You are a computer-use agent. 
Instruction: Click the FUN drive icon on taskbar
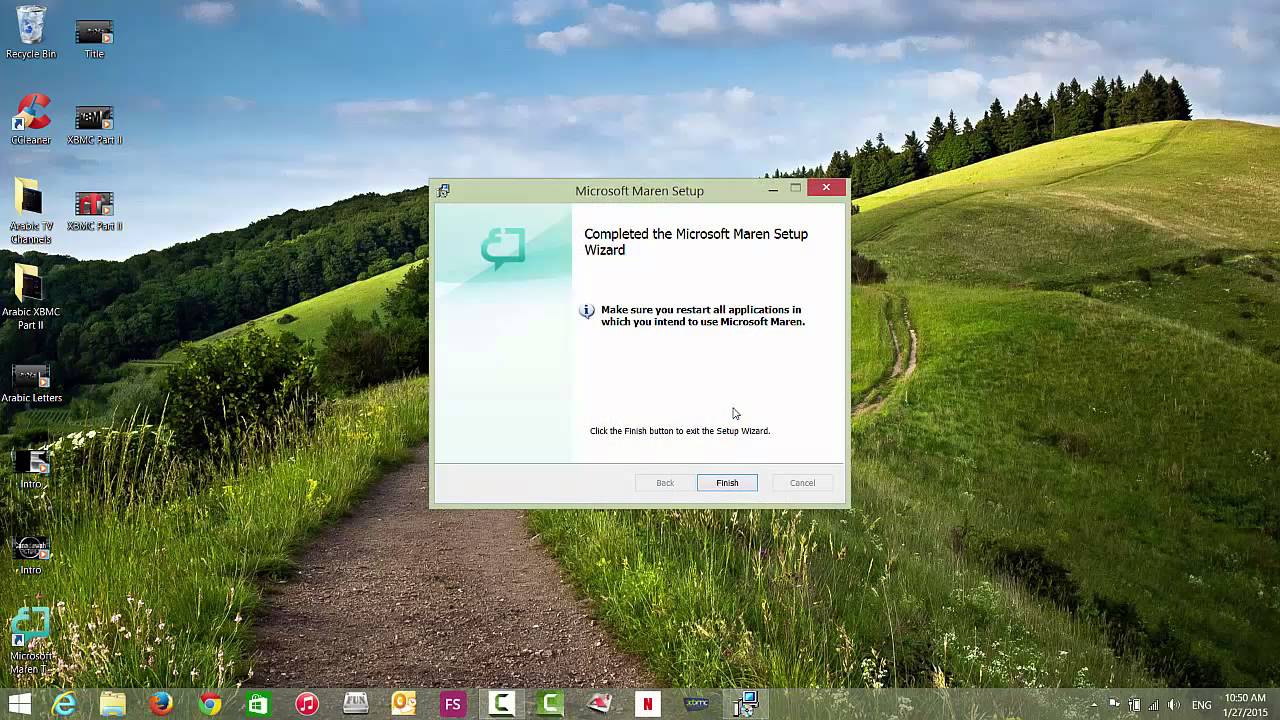click(x=356, y=704)
